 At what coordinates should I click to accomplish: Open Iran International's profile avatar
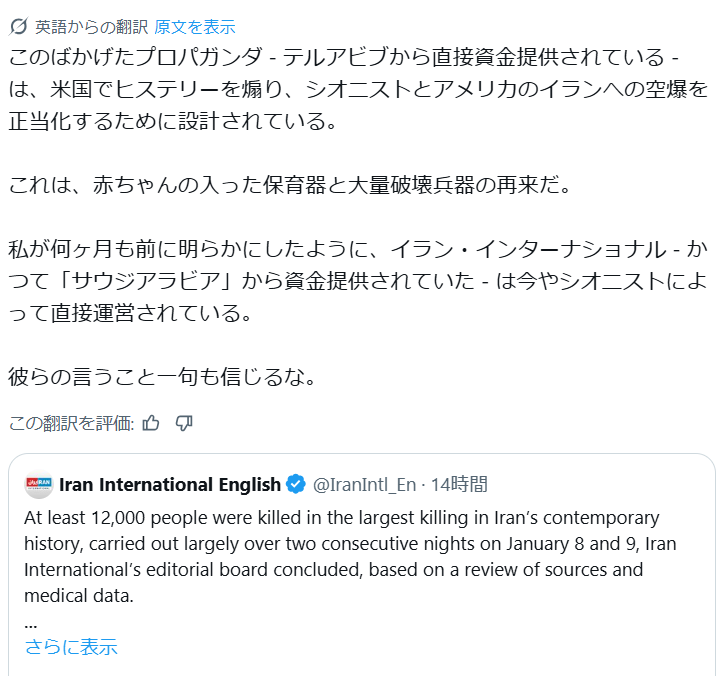[39, 485]
